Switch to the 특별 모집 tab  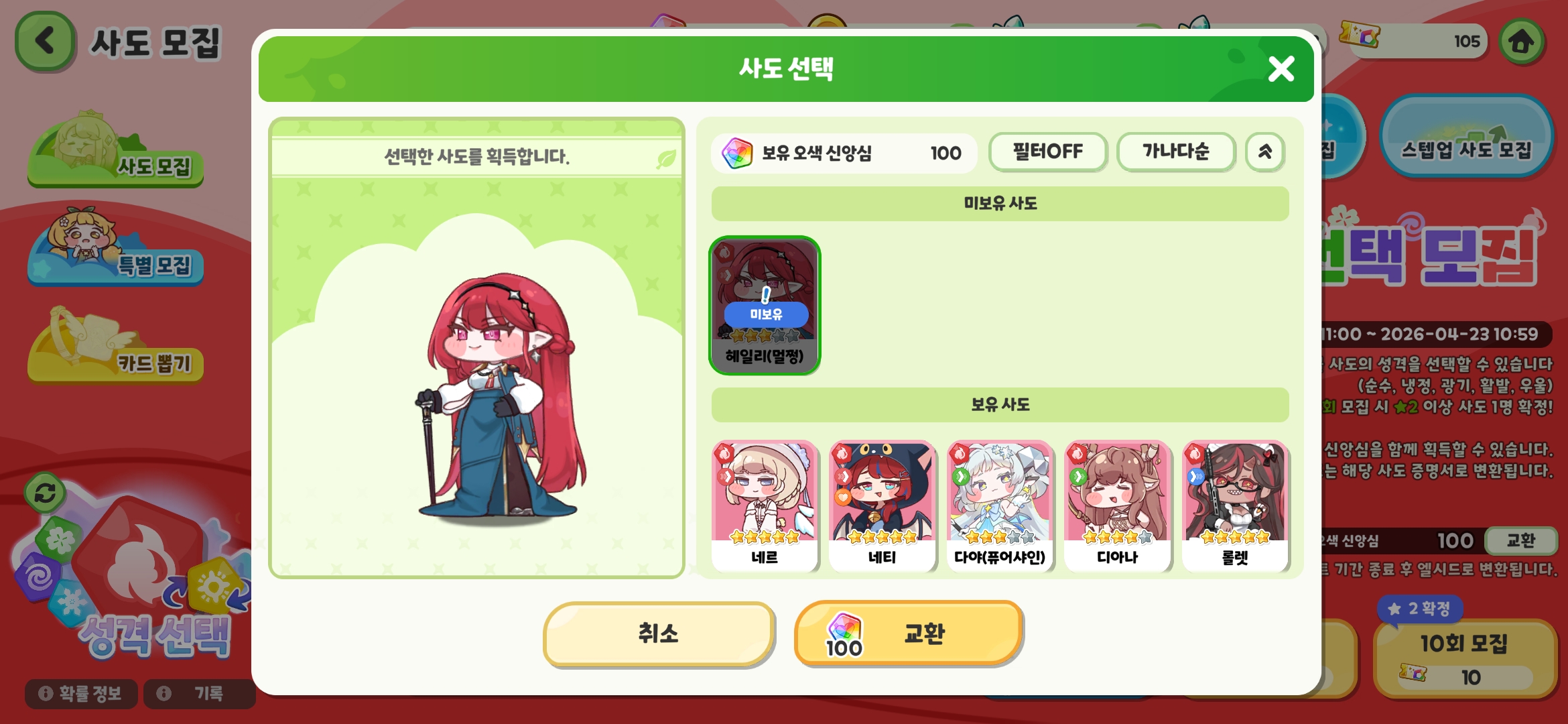pos(115,249)
